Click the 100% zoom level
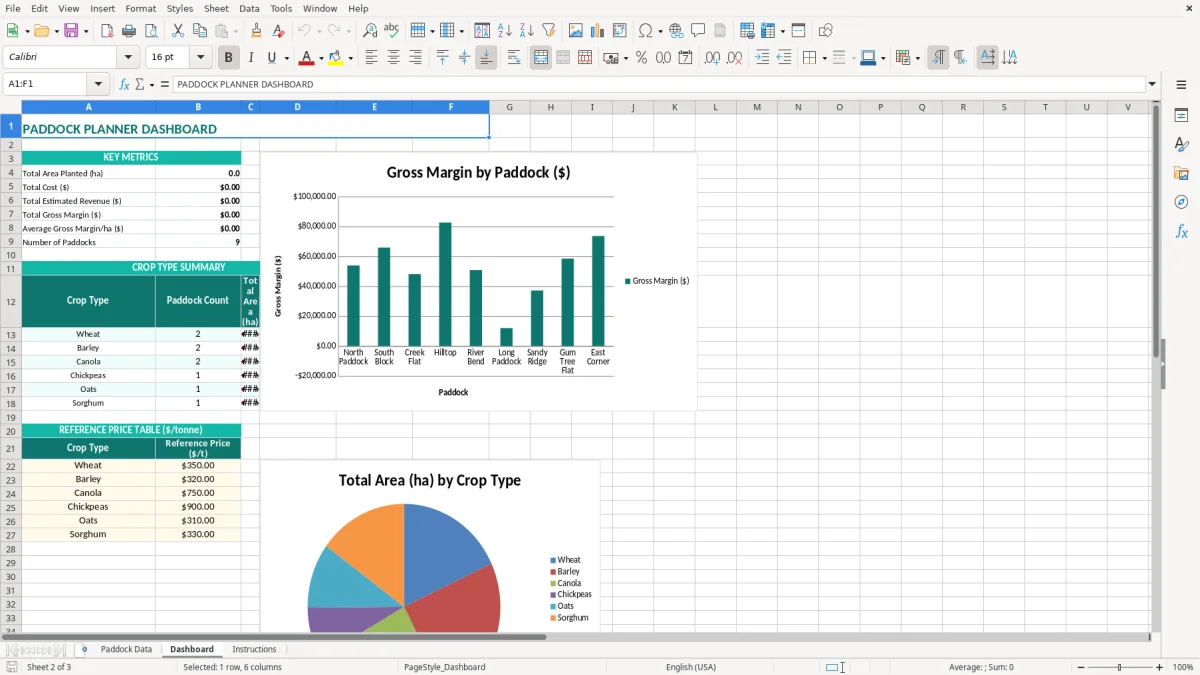Screen dimensions: 1200x675 pos(1183,667)
